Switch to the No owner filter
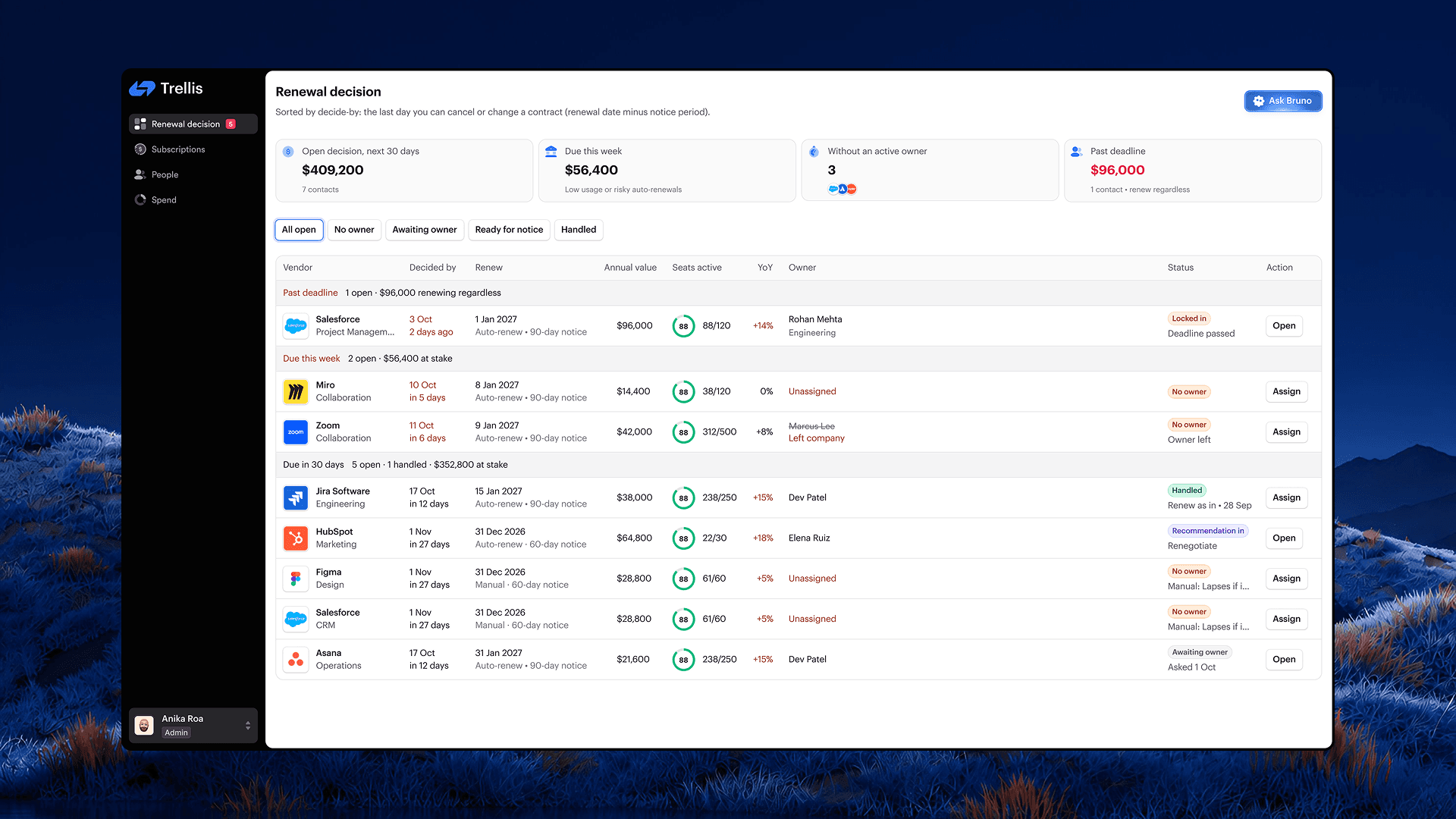Image resolution: width=1456 pixels, height=819 pixels. 354,230
